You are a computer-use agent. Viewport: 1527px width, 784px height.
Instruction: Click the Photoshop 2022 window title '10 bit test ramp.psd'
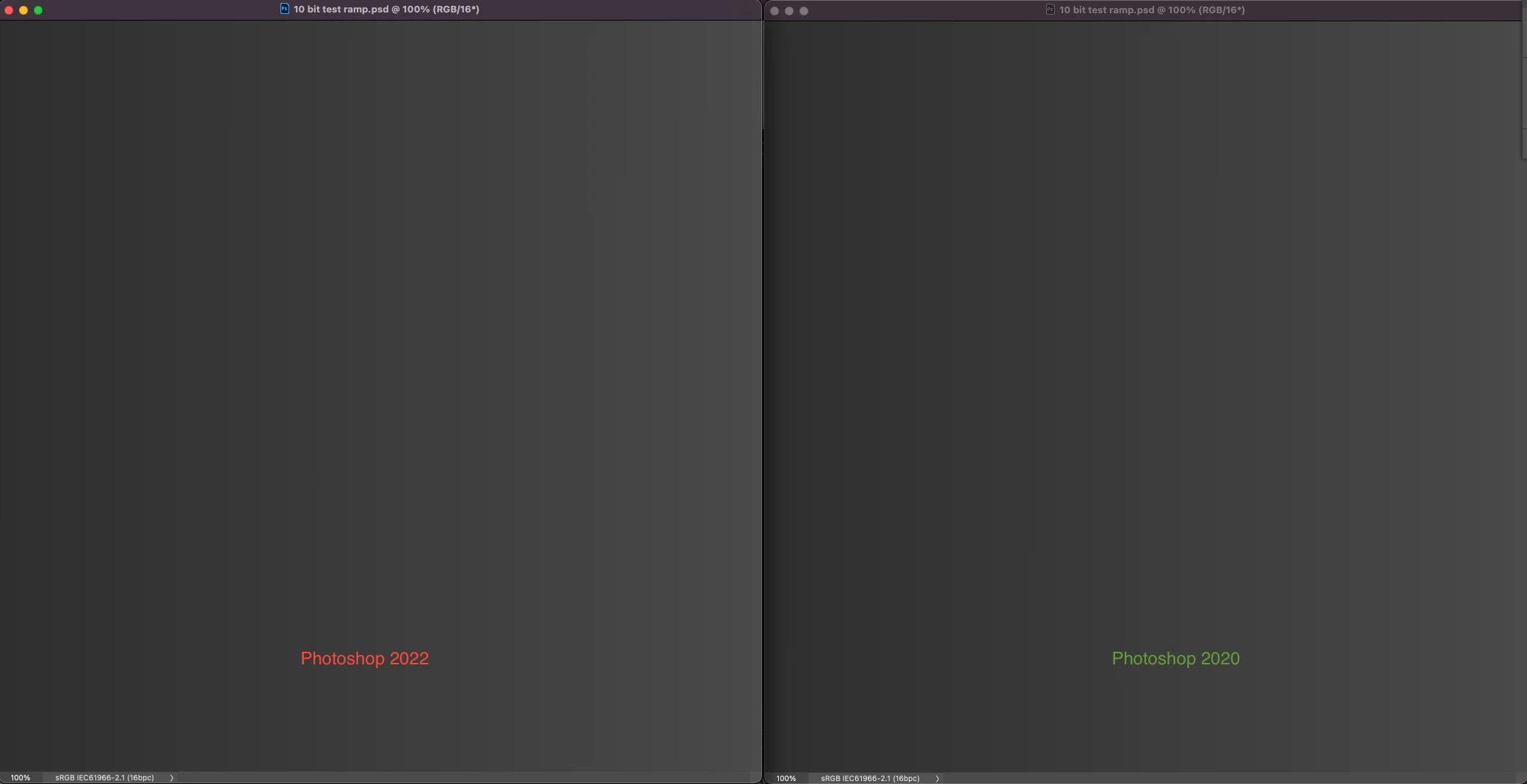coord(341,10)
